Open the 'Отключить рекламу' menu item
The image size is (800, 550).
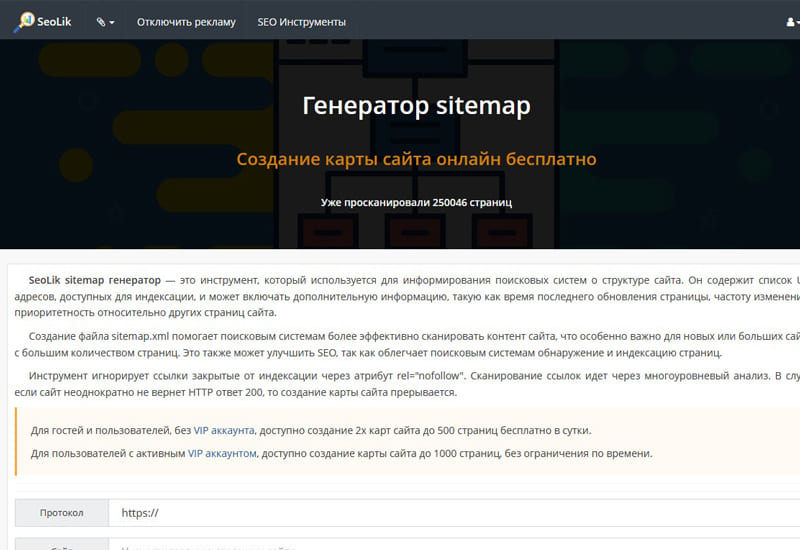coord(186,22)
